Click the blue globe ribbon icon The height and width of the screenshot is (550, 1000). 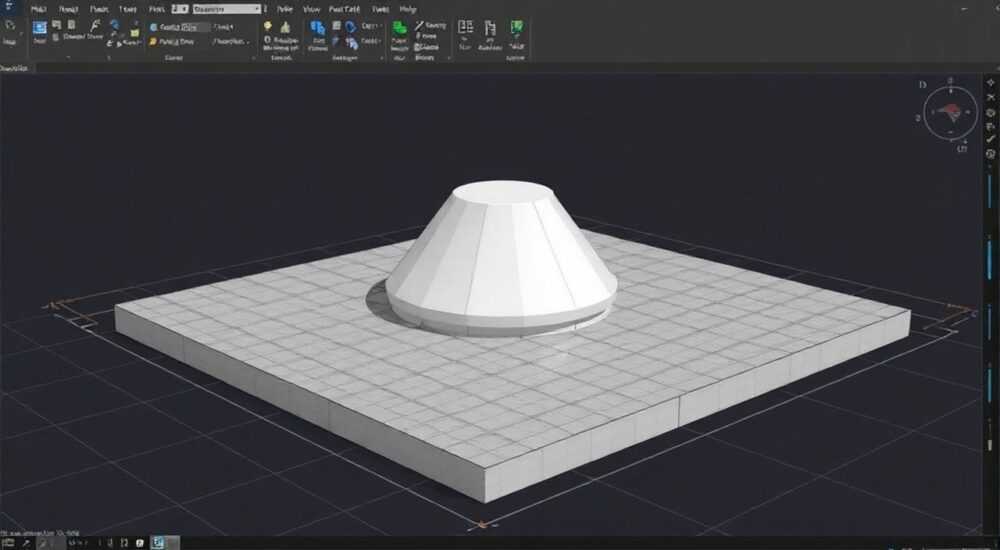pos(114,25)
